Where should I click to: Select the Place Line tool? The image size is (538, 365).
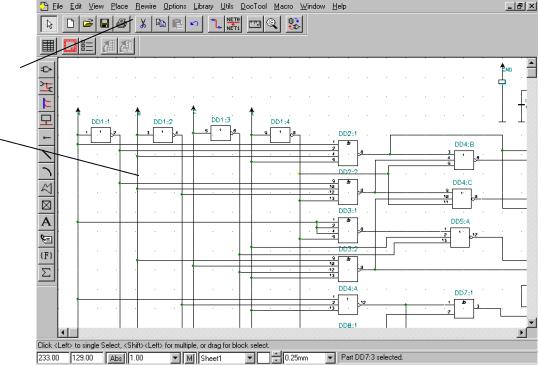coord(46,154)
